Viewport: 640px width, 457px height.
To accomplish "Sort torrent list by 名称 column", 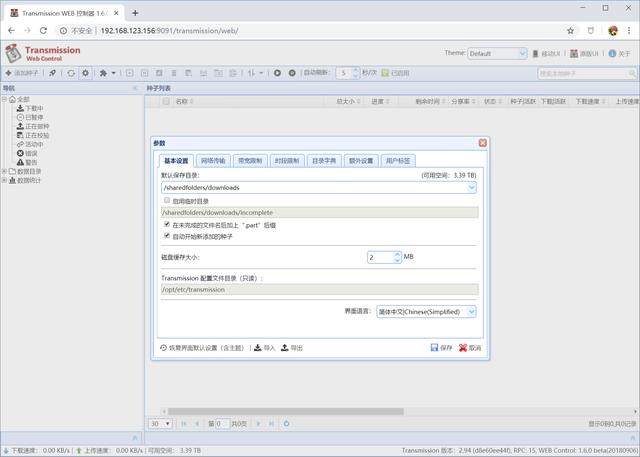I will tap(182, 101).
